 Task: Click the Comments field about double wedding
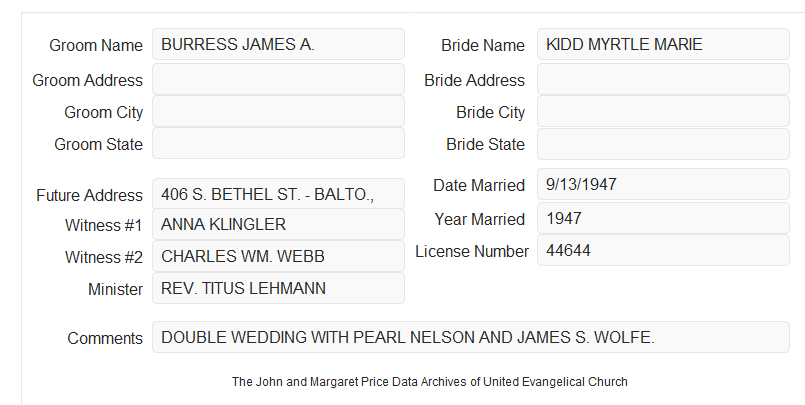click(x=471, y=337)
